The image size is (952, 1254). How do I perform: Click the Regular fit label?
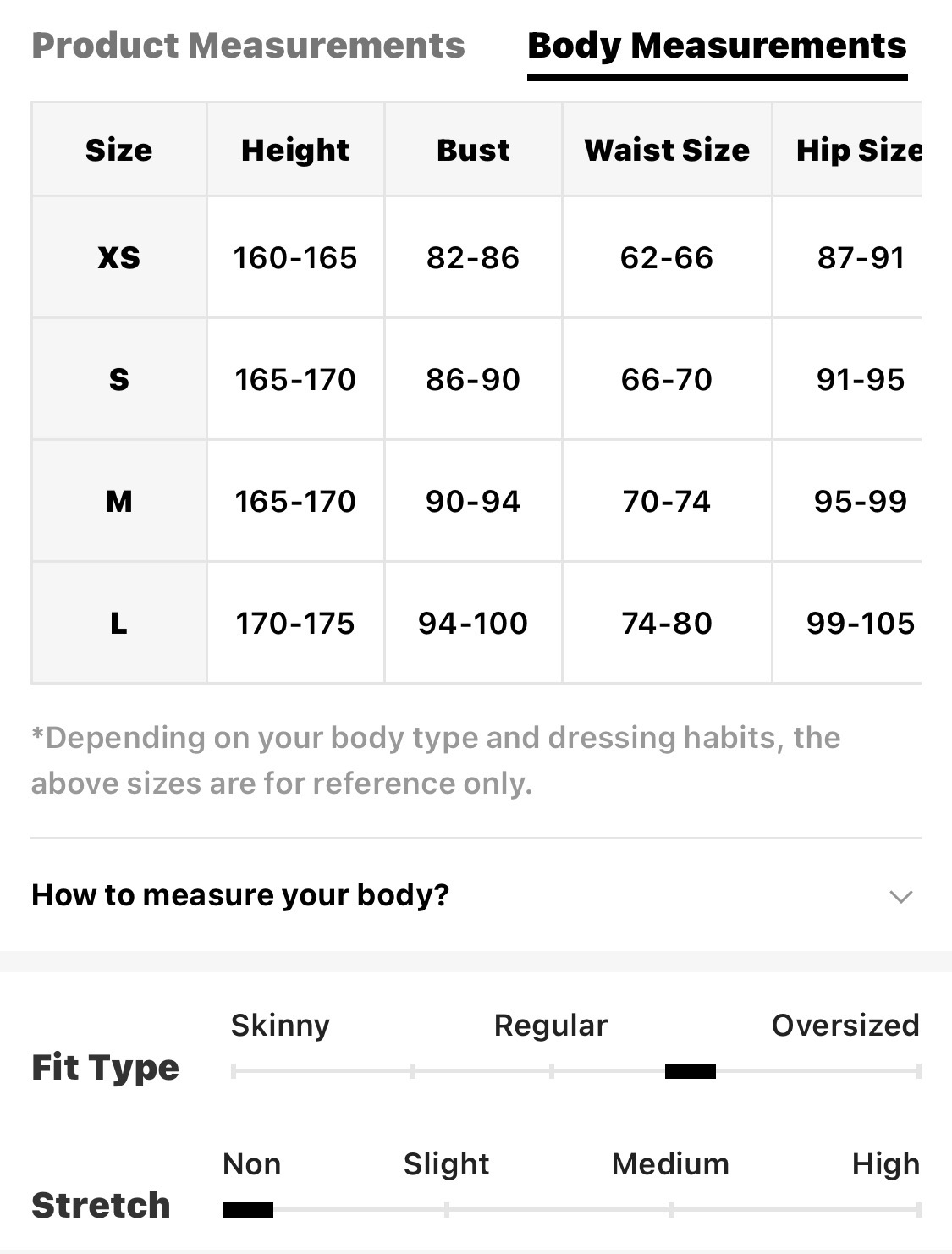coord(551,1026)
